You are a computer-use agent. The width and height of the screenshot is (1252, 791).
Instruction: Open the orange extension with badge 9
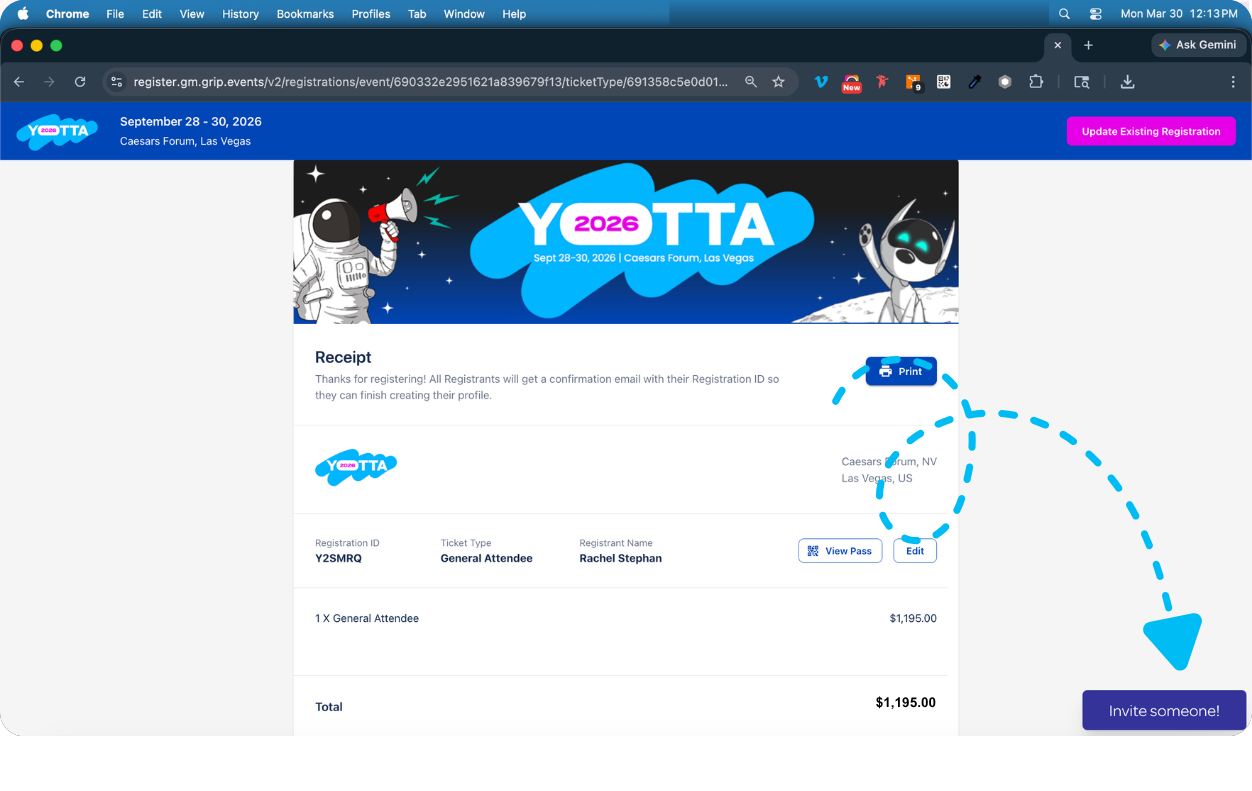913,82
